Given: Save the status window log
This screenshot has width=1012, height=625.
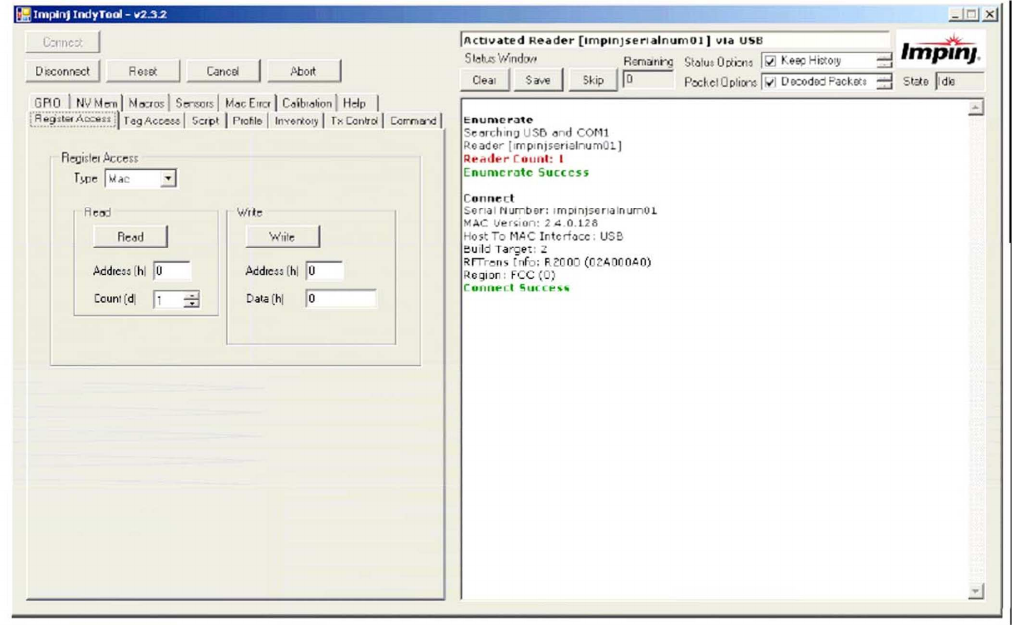Looking at the screenshot, I should tap(538, 81).
